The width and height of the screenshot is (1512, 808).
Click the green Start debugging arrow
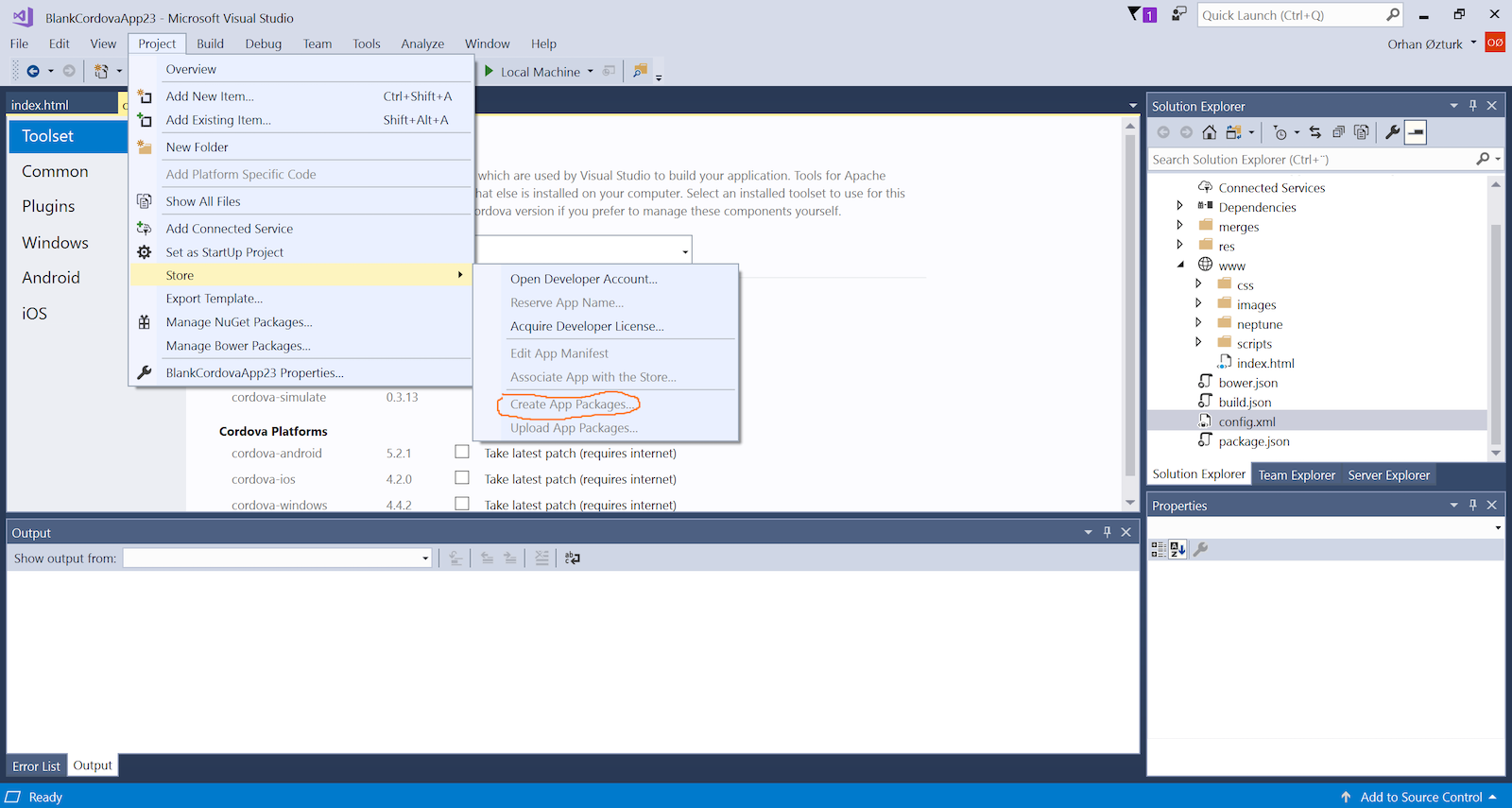[x=489, y=71]
